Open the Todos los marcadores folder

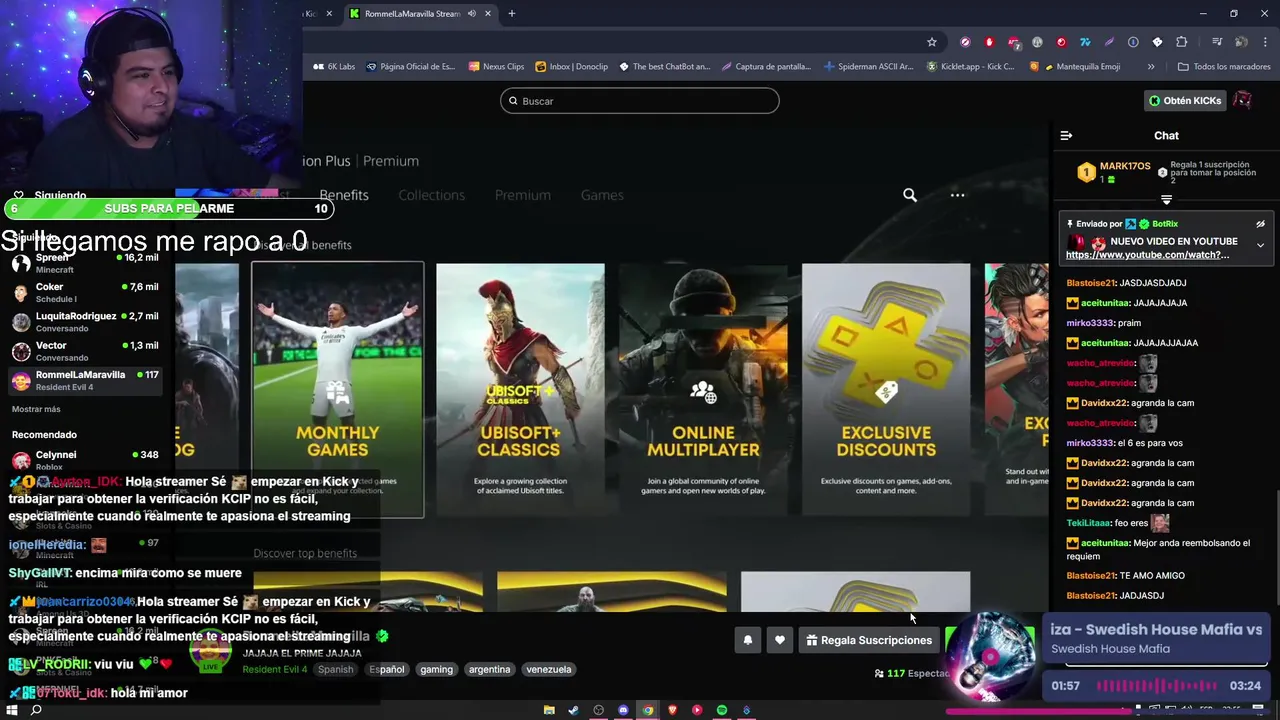click(x=1224, y=67)
